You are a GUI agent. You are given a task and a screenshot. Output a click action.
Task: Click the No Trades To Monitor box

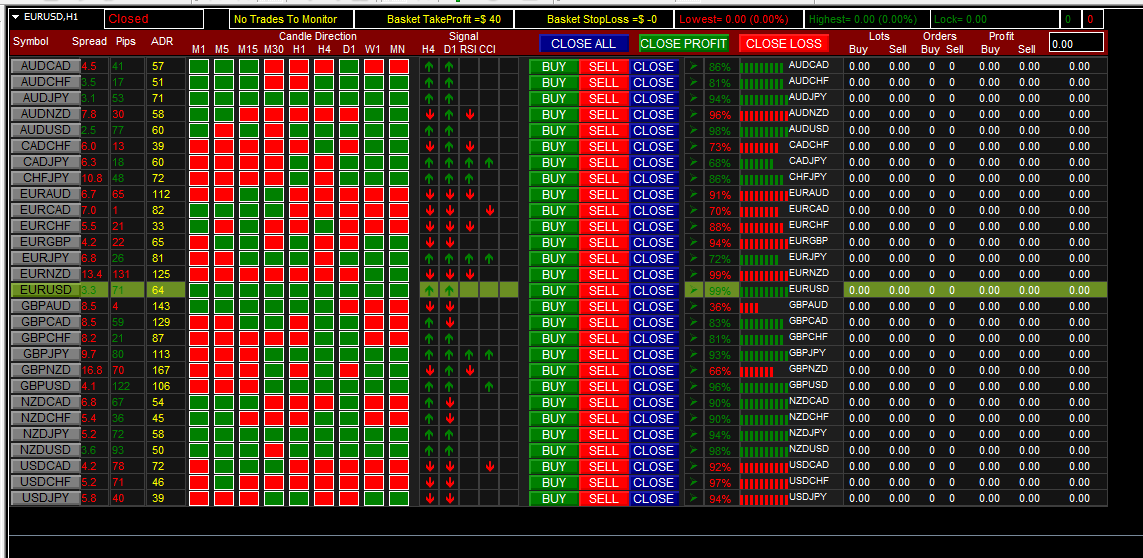(x=292, y=19)
